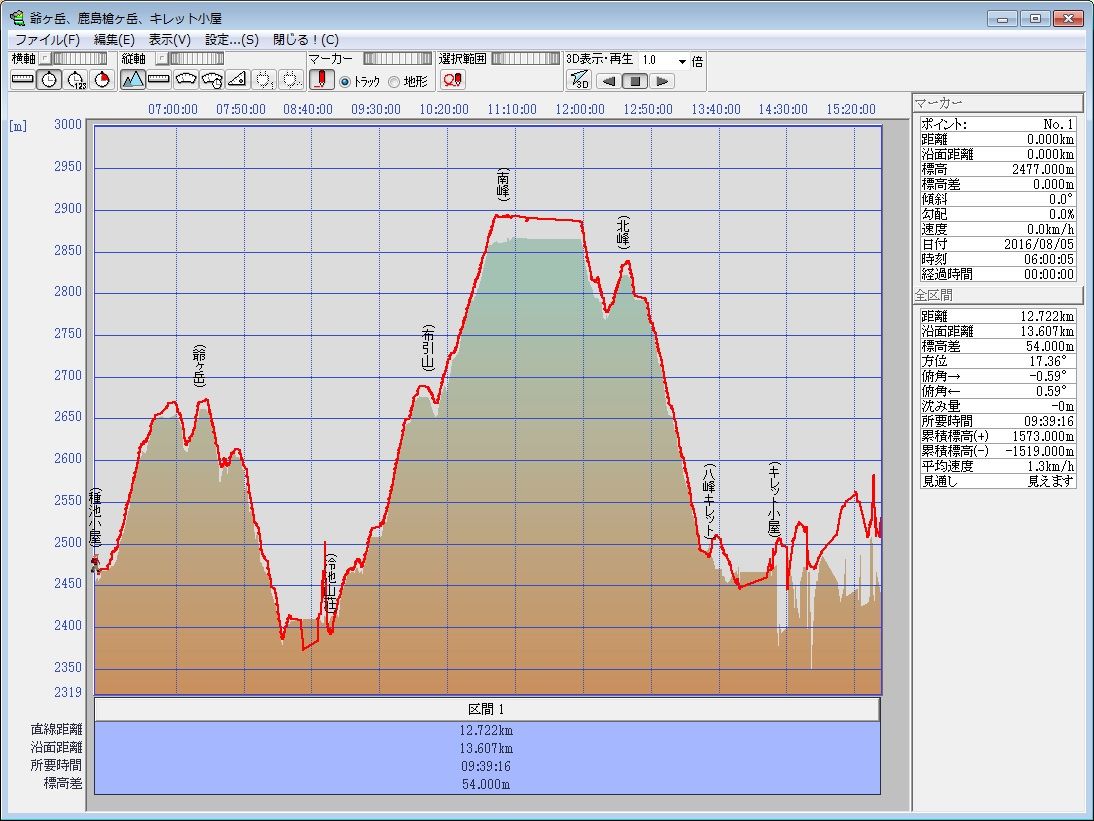Viewport: 1094px width, 821px height.
Task: Play backward with the rewind arrow
Action: (x=609, y=81)
